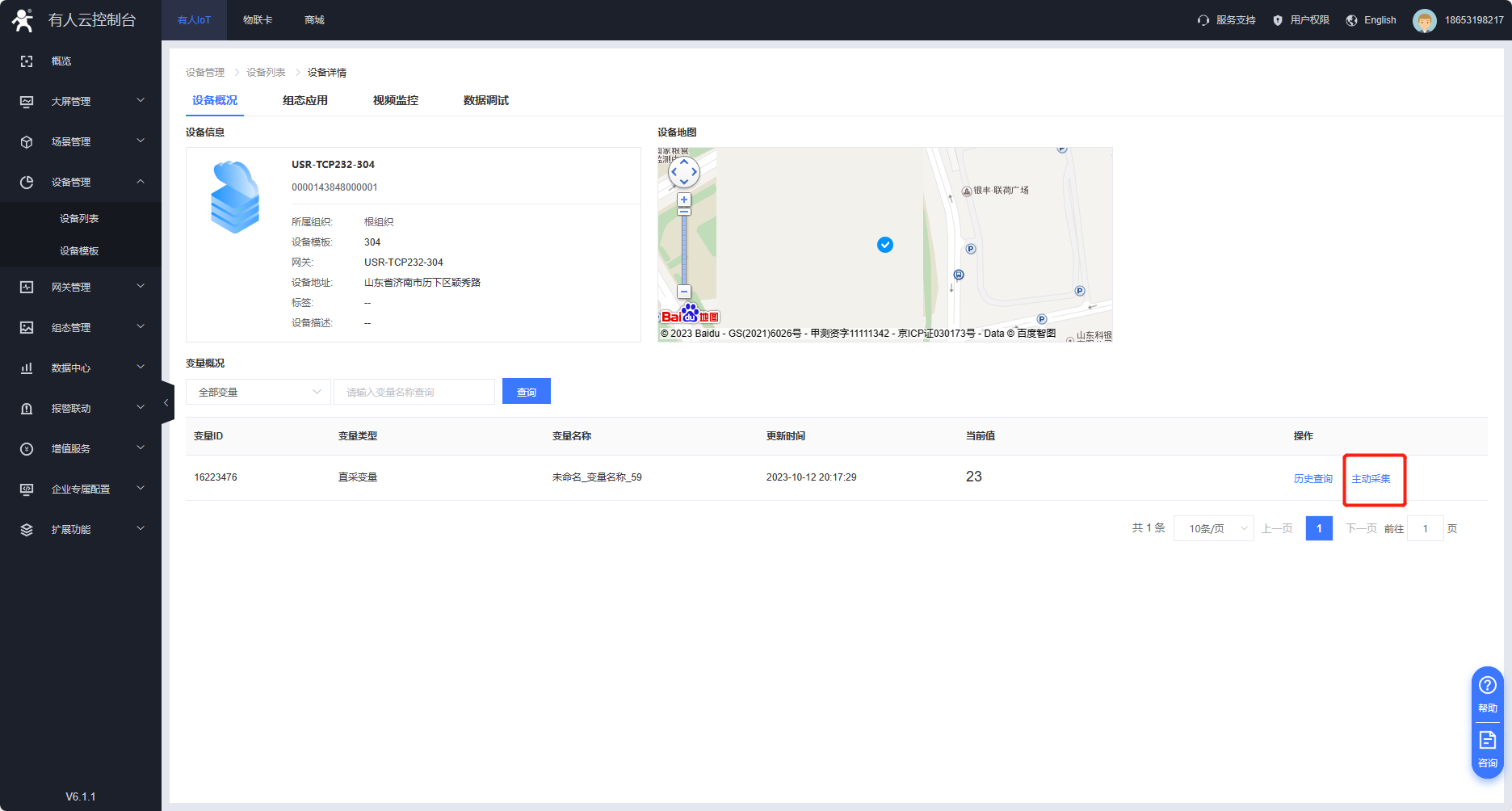Click the map zoom in plus button
The image size is (1512, 811).
tap(684, 200)
